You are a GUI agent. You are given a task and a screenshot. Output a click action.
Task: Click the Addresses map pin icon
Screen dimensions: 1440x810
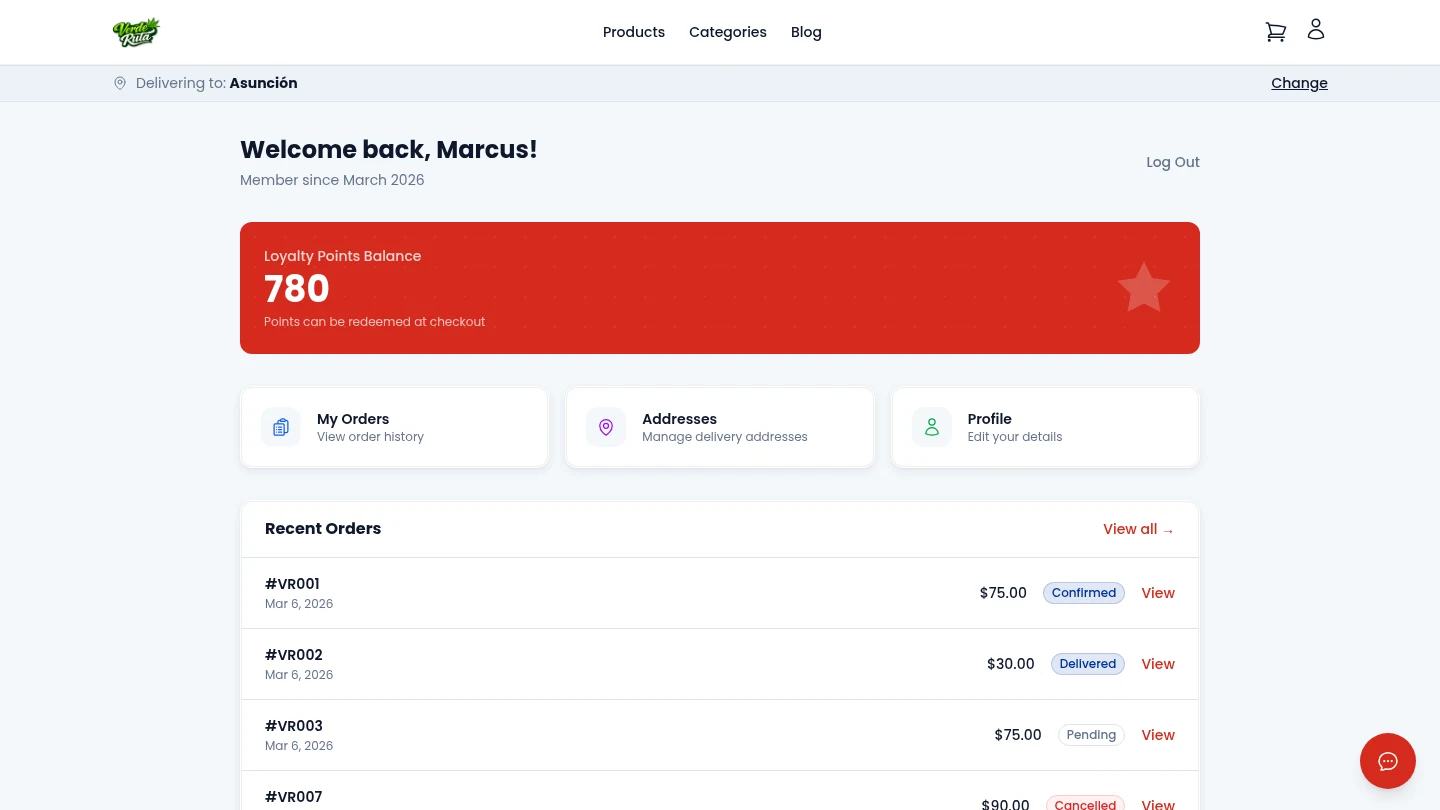click(606, 427)
